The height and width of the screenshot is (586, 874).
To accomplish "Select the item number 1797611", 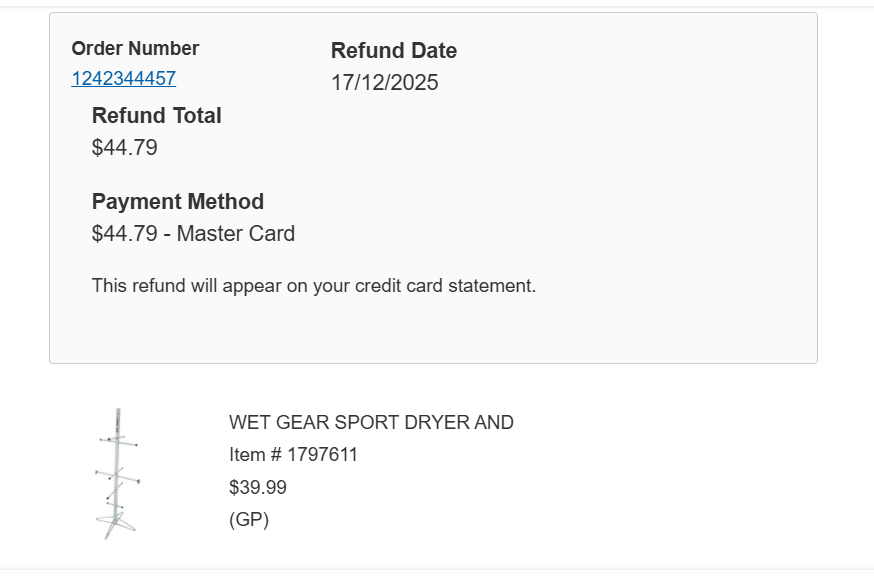I will coord(322,456).
